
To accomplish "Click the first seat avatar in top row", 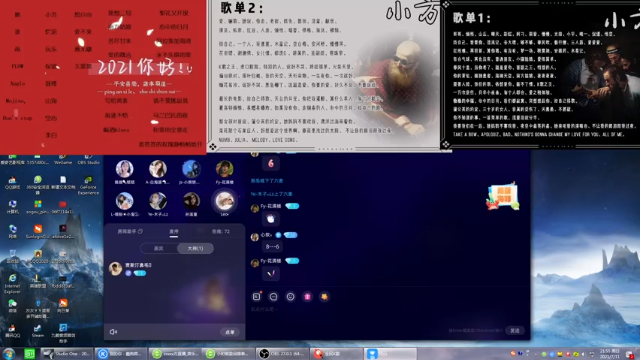I will tap(124, 169).
